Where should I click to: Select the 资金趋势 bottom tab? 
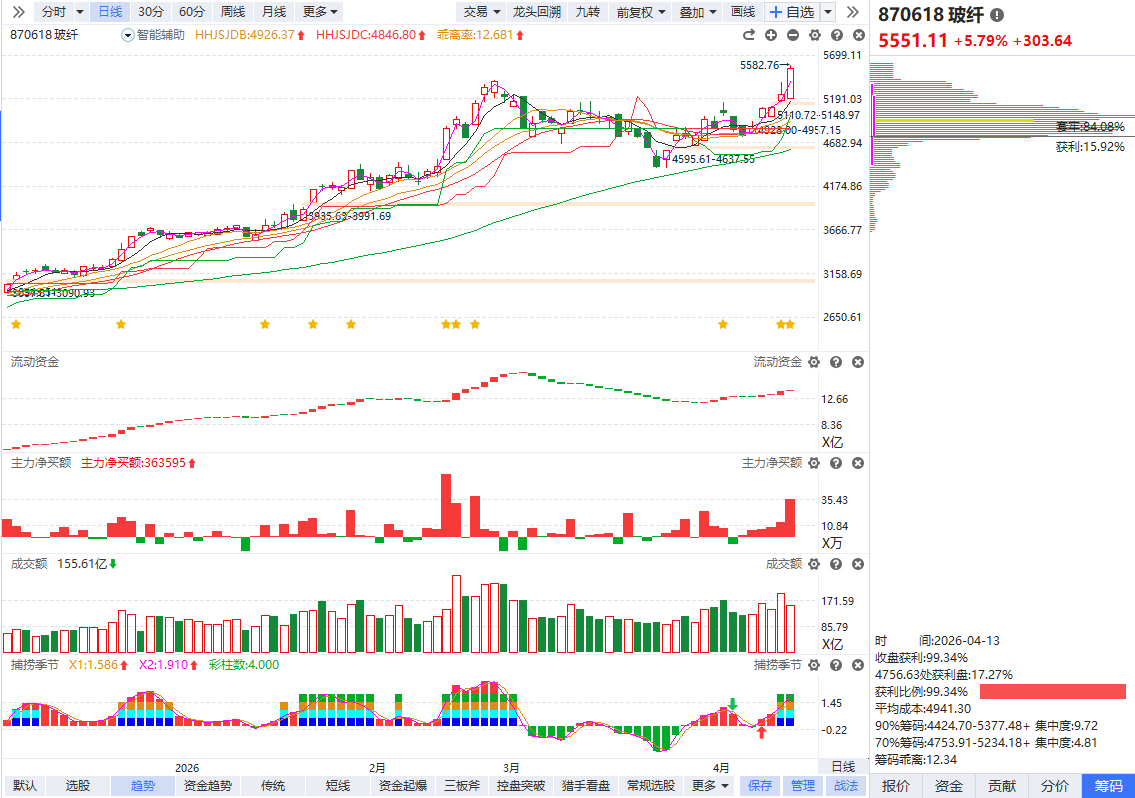207,786
